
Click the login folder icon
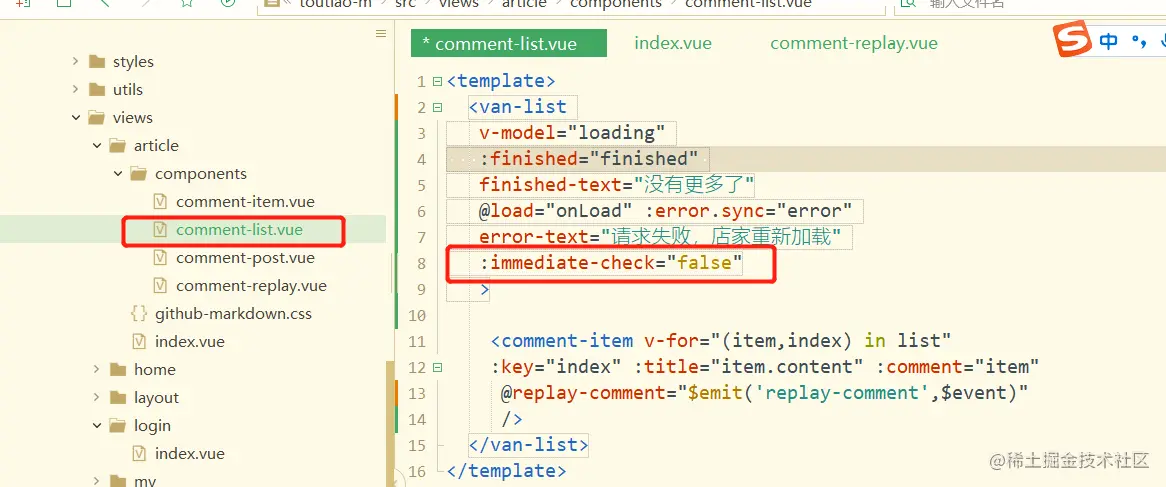117,425
